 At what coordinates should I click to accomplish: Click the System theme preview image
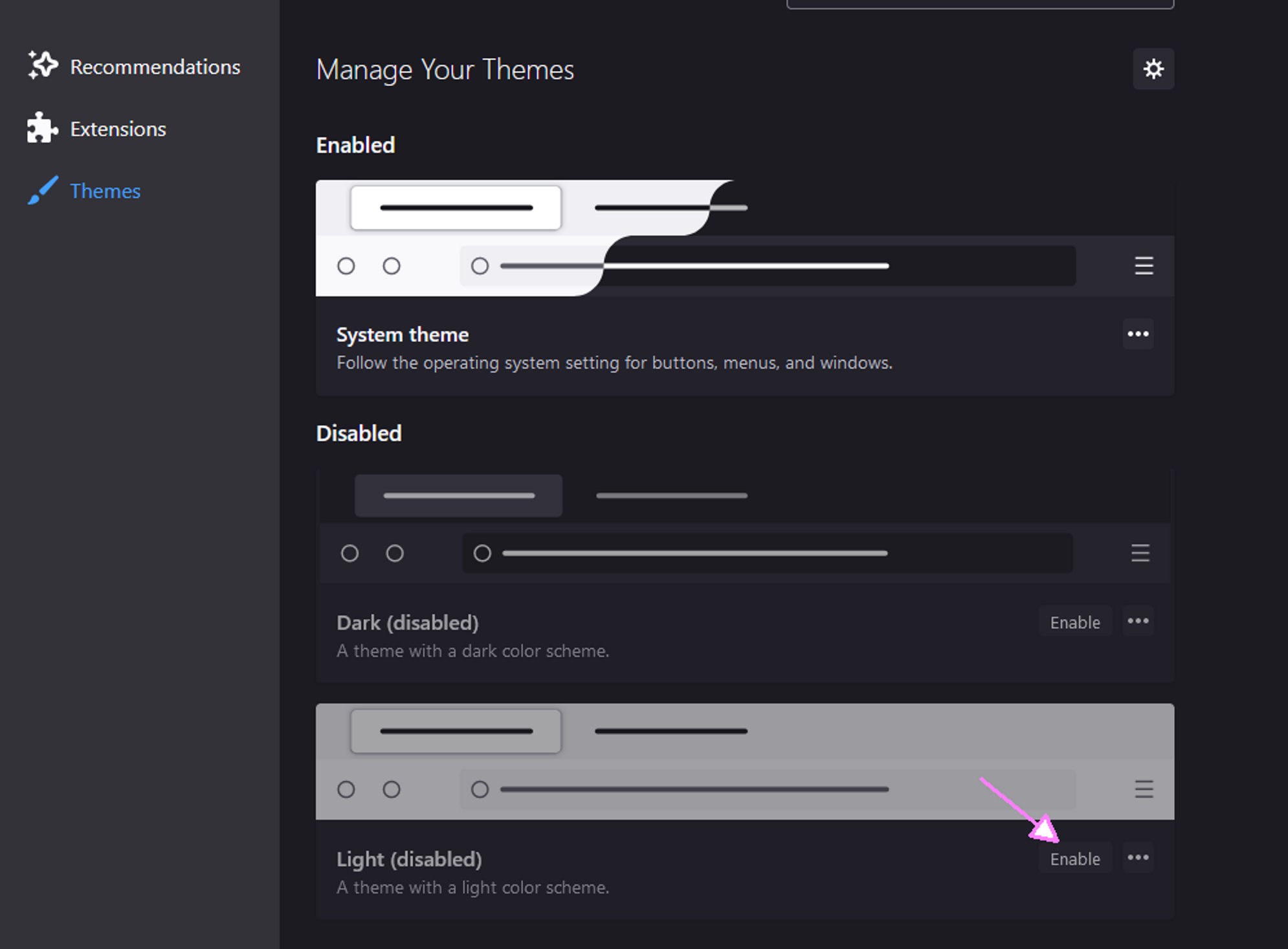click(x=744, y=238)
